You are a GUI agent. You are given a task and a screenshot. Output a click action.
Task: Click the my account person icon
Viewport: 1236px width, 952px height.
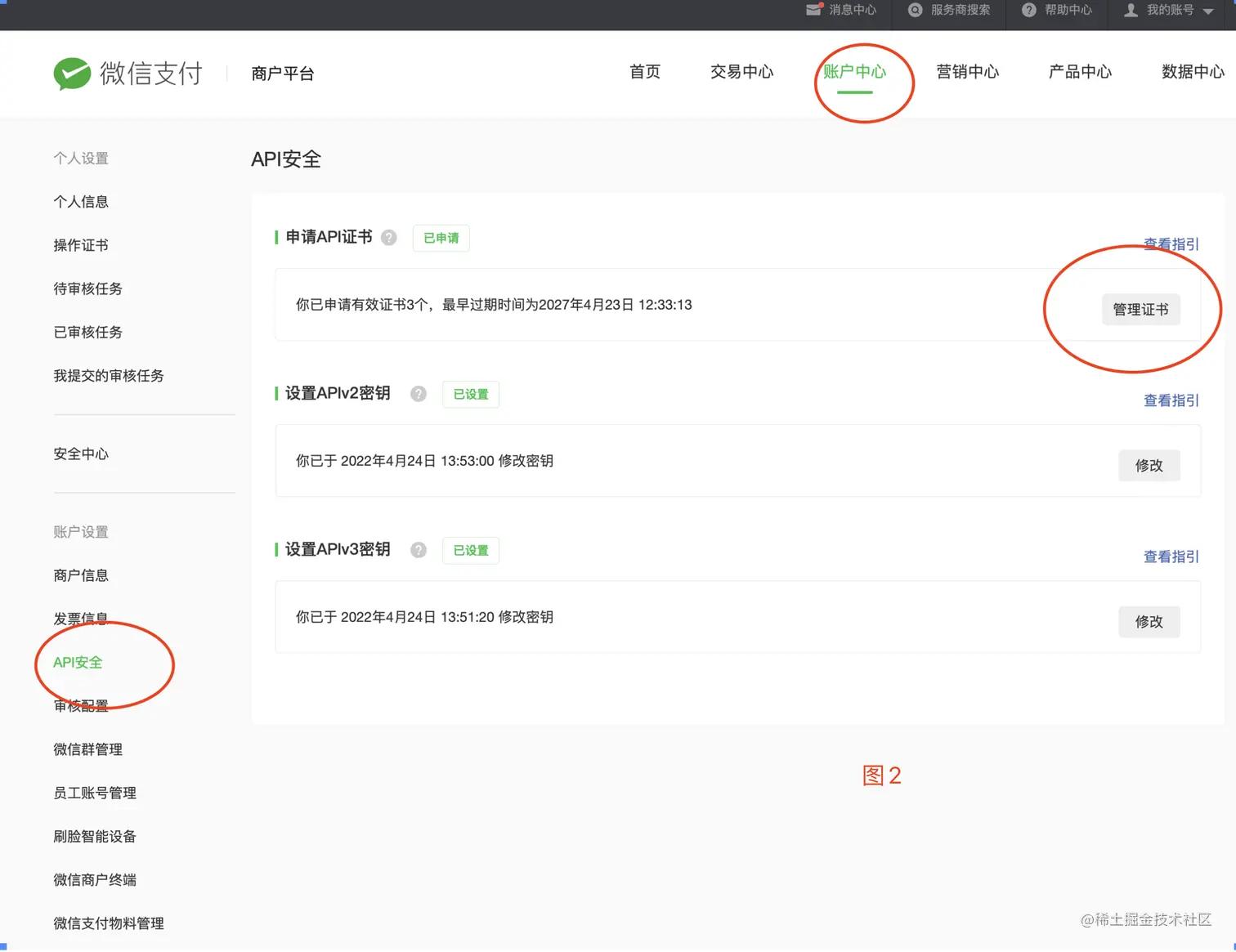(x=1131, y=10)
